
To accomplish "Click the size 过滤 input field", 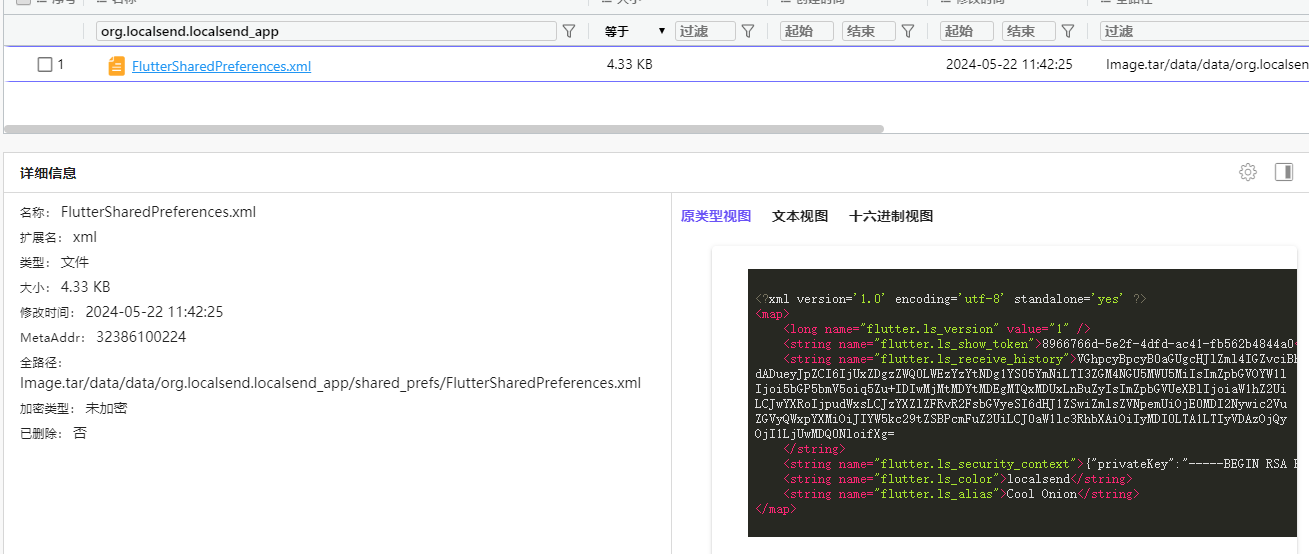I will [x=705, y=32].
